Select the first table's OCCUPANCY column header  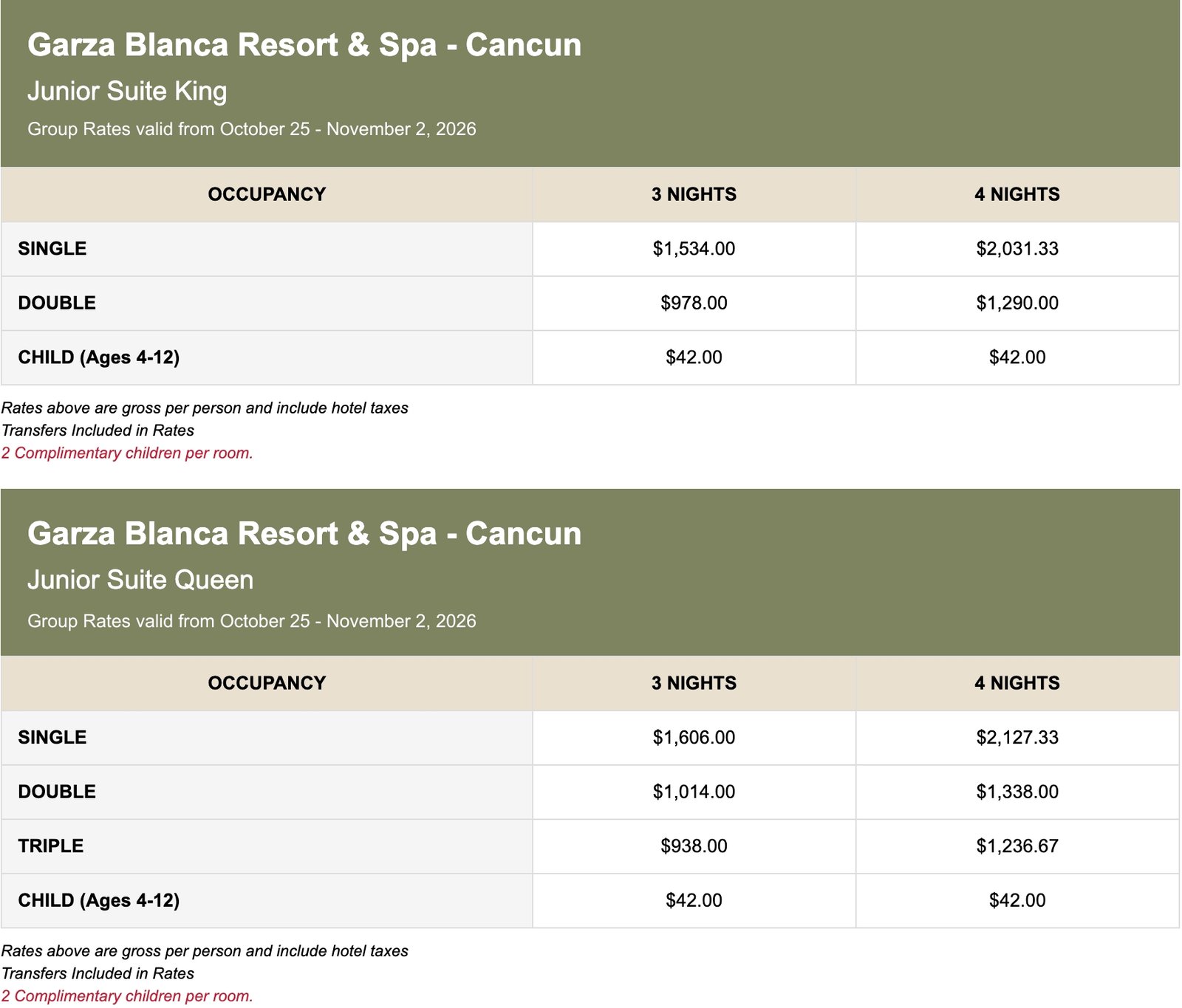click(267, 194)
